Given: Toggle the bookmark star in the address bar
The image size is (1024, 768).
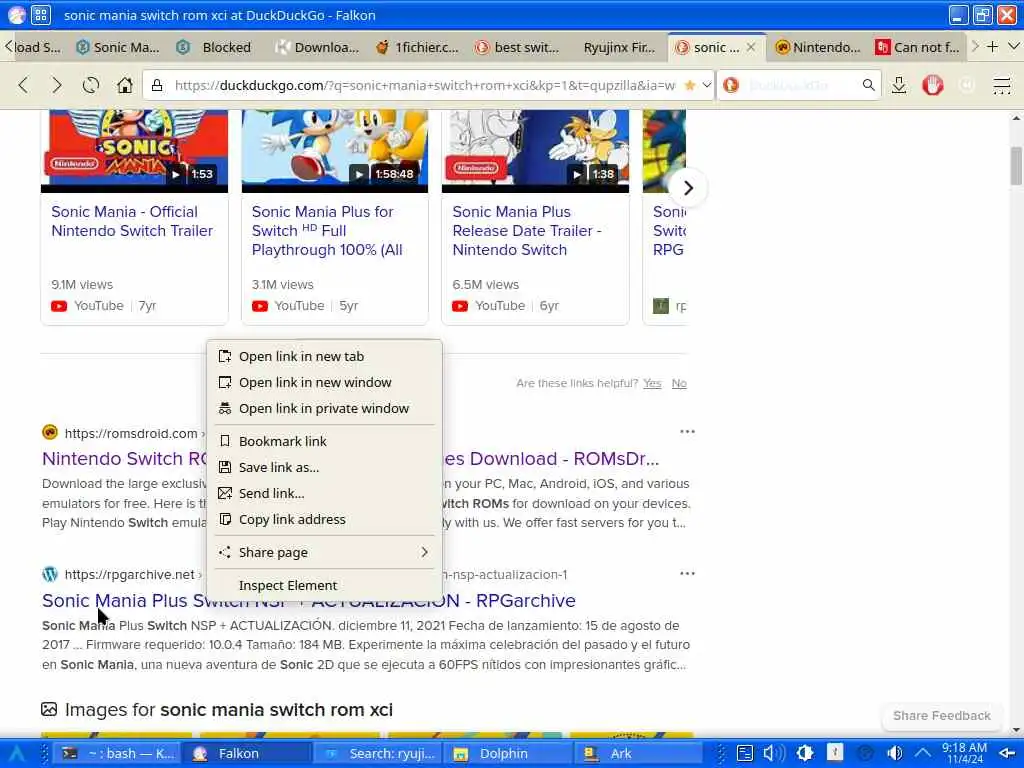Looking at the screenshot, I should 690,85.
